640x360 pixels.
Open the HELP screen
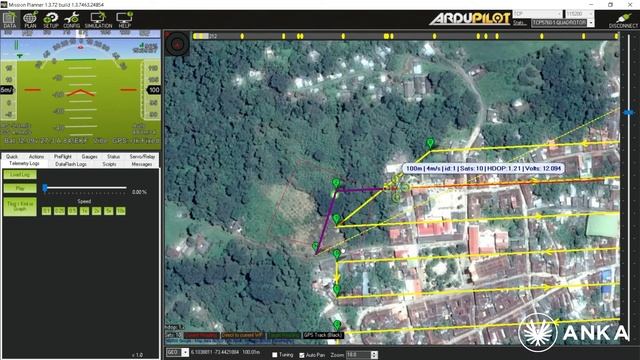pyautogui.click(x=124, y=20)
